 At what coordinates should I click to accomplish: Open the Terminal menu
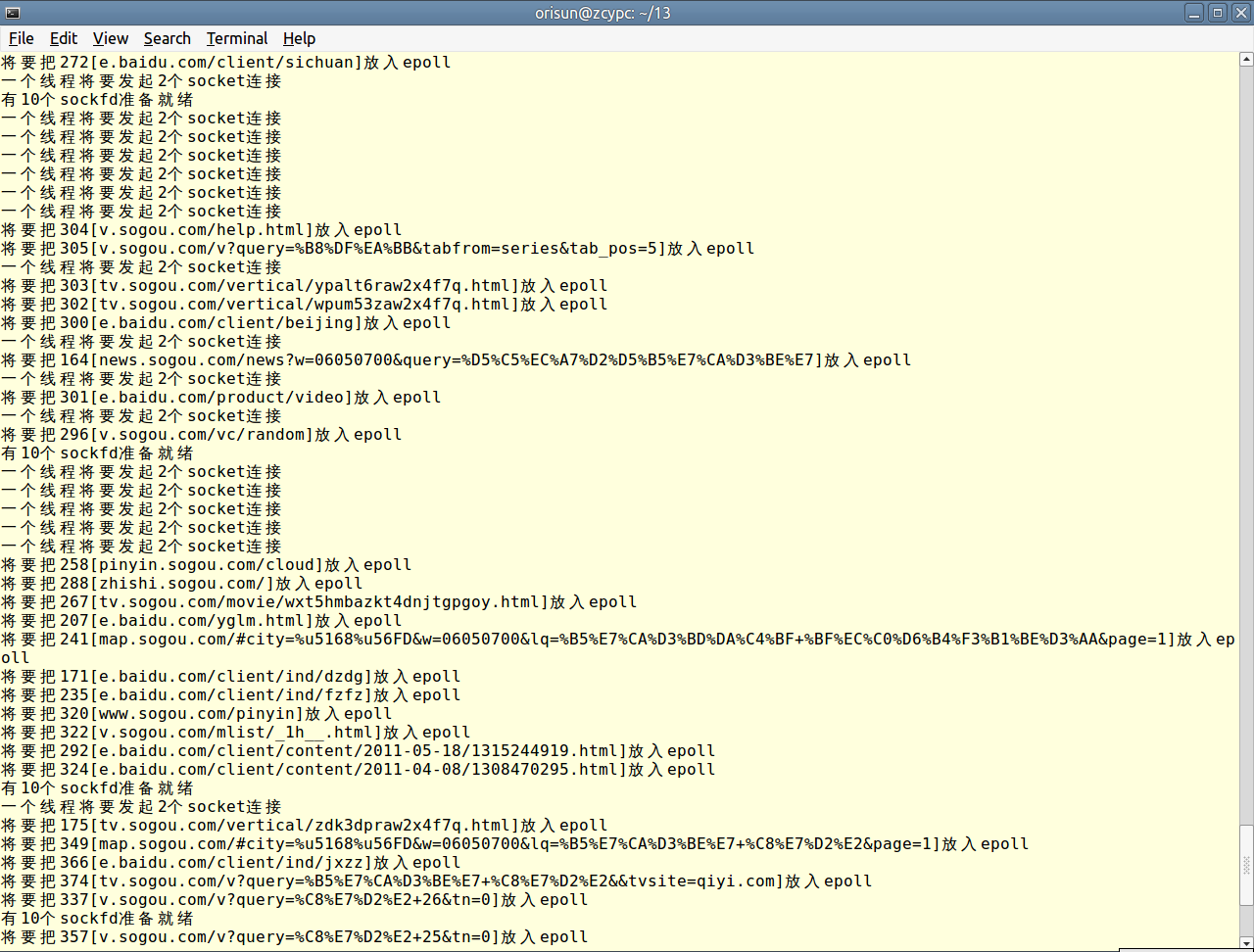pos(237,38)
